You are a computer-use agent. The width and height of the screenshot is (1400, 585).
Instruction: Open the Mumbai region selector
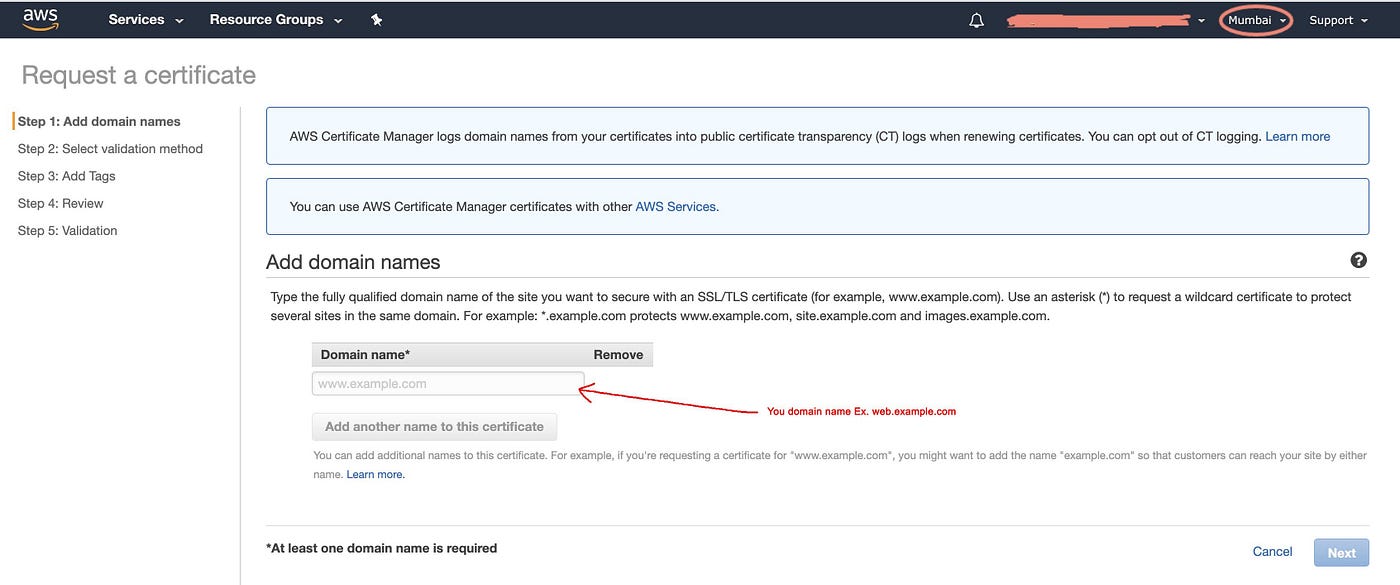(1256, 20)
